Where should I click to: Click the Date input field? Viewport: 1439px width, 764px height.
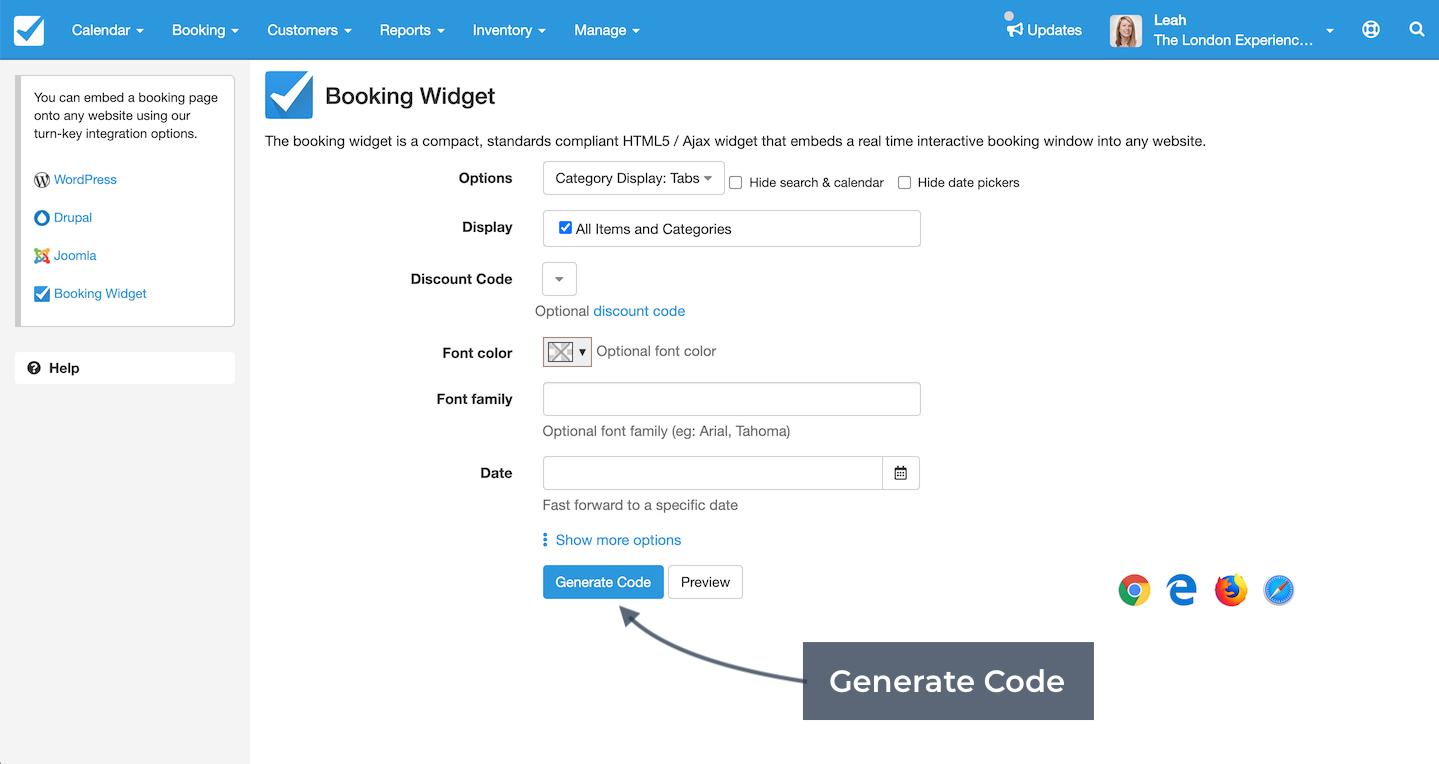[x=712, y=473]
